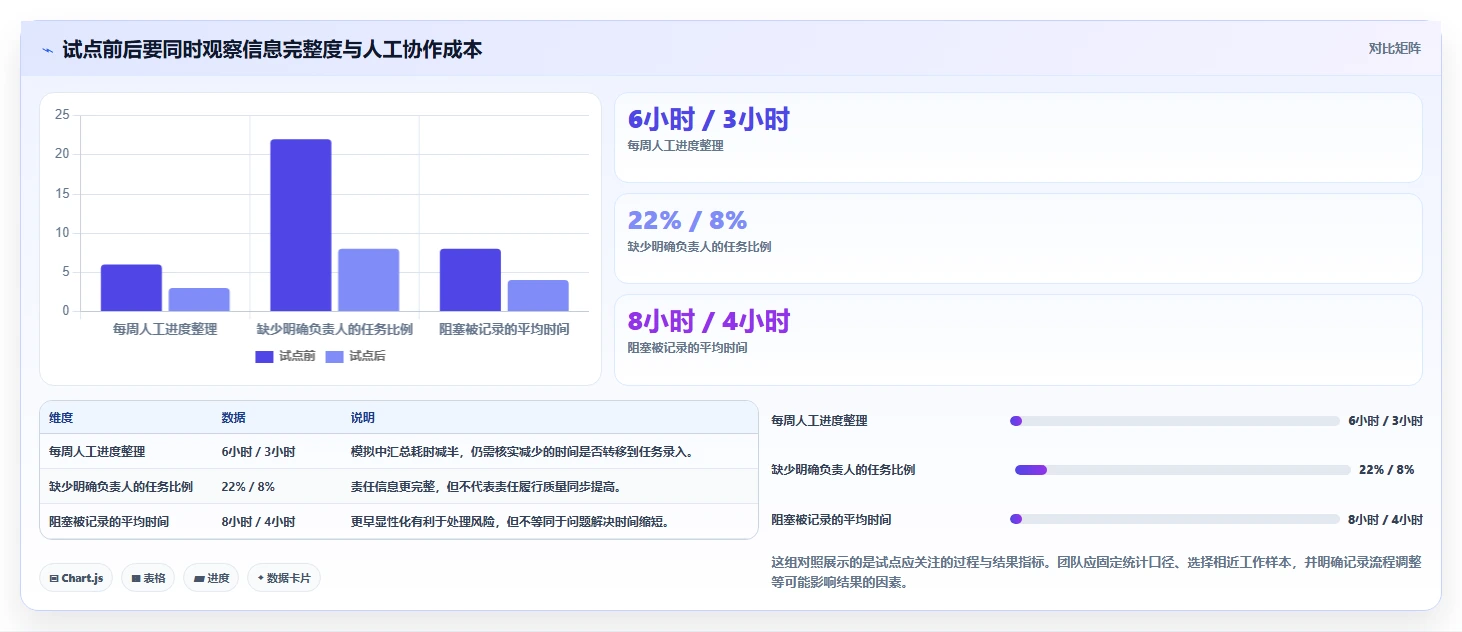Click the 说明 table column header
1462x632 pixels.
362,418
